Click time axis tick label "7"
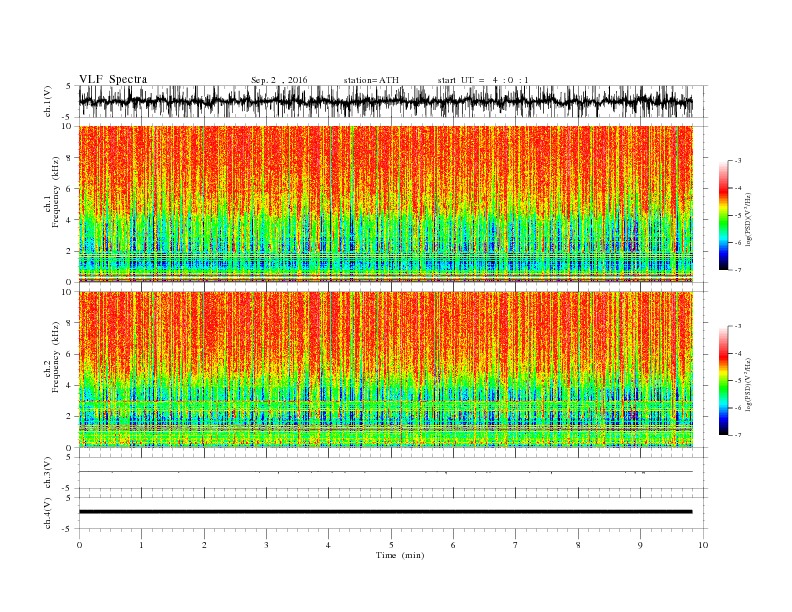Viewport: 792px width, 612px height. tap(516, 545)
